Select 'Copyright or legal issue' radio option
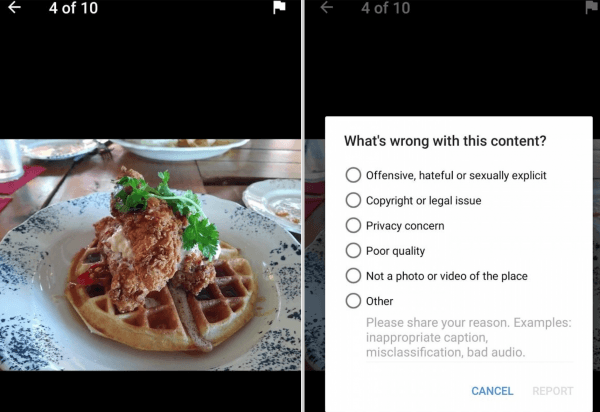600x412 pixels. 353,200
